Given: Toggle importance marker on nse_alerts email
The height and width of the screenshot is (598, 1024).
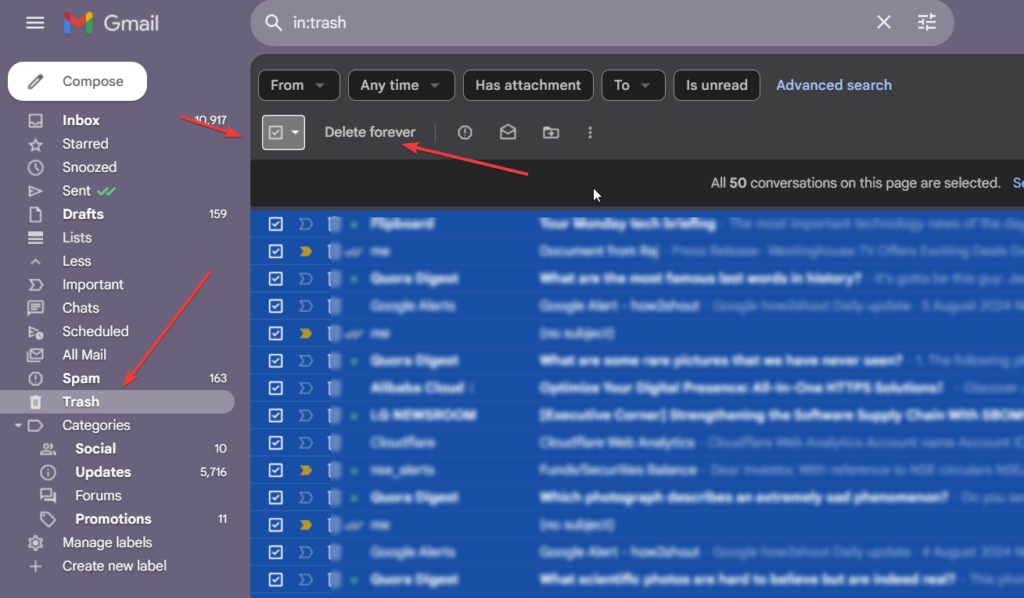Looking at the screenshot, I should 306,471.
